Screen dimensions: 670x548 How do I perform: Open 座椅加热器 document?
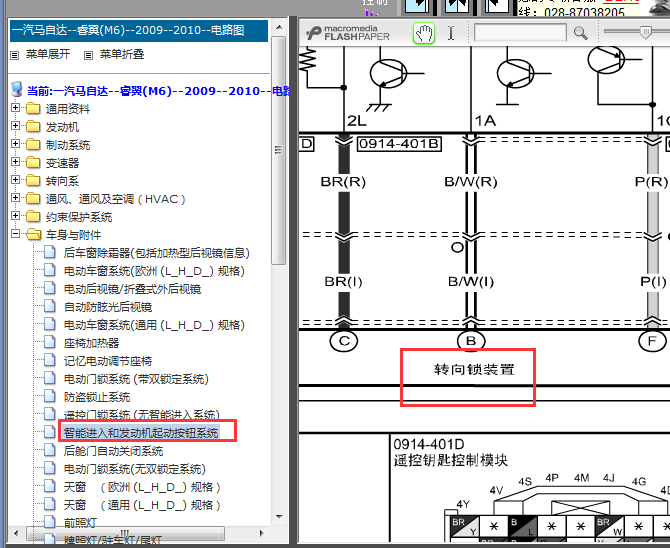[91, 343]
